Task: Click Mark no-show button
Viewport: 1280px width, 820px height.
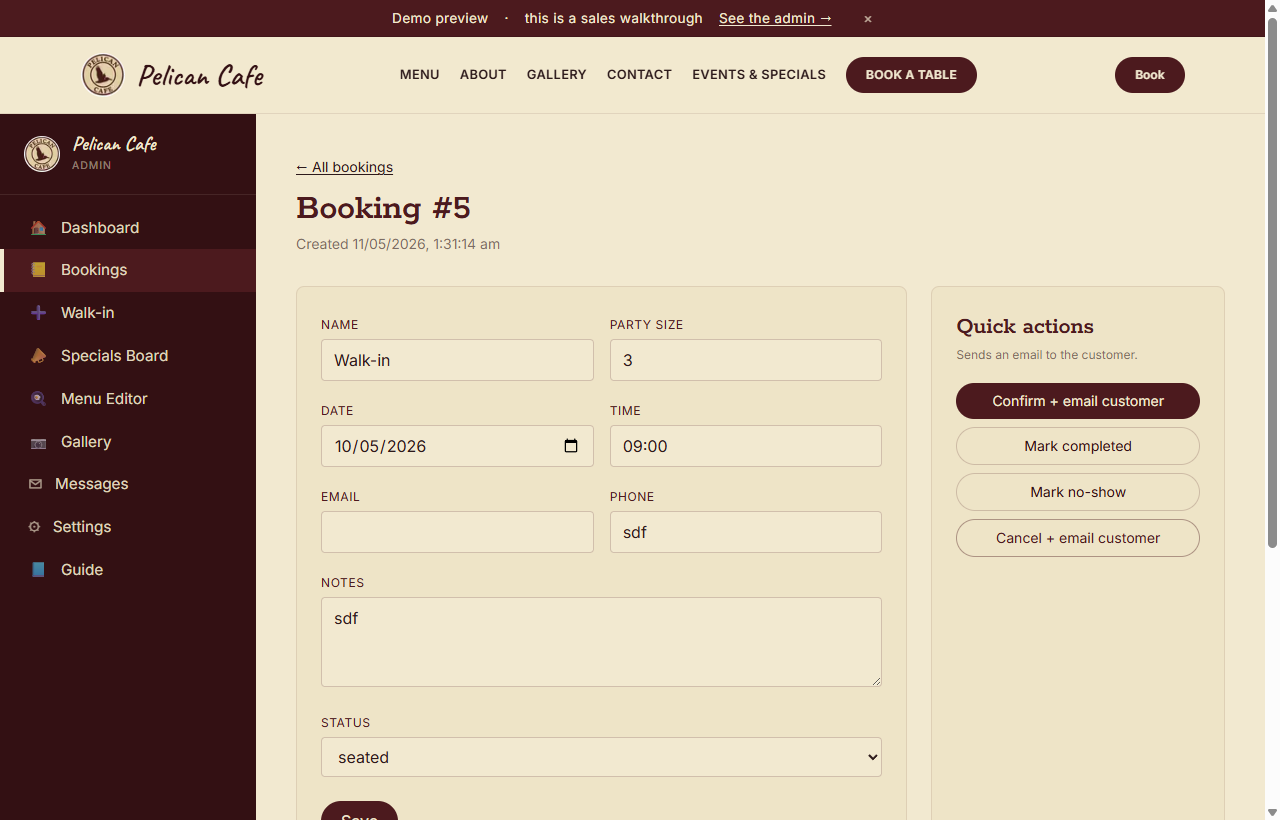Action: point(1078,492)
